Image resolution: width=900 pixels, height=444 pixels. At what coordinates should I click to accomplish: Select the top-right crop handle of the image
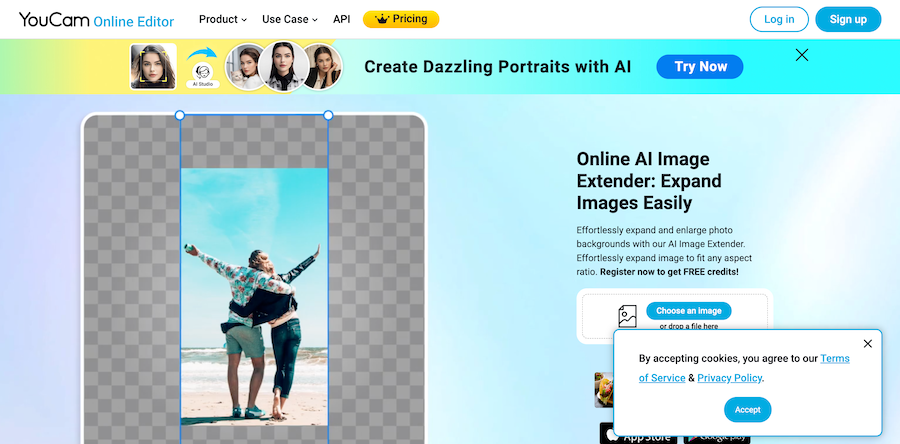point(328,115)
